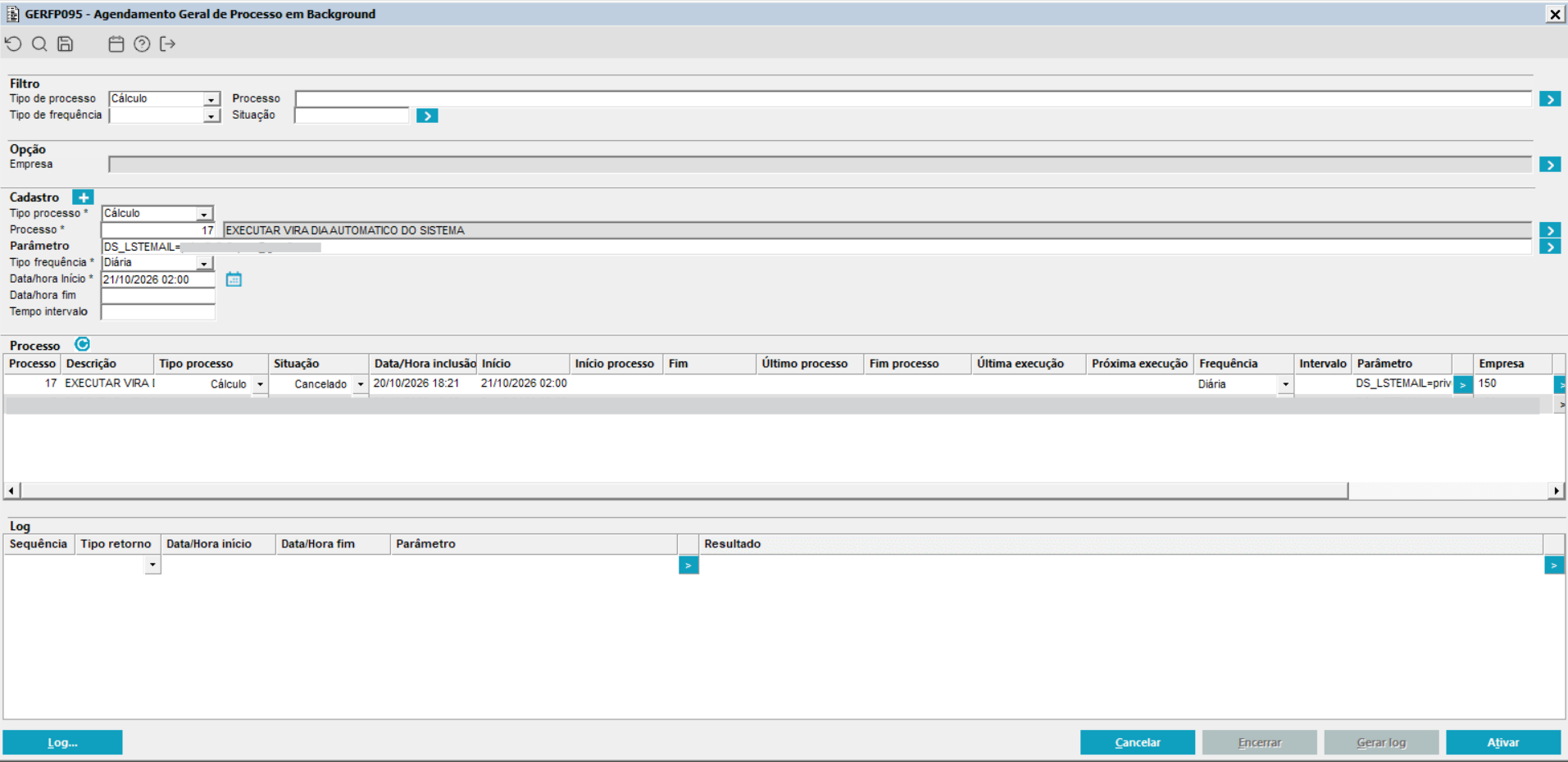Open lookup arrow for Filtro Processo field

click(1550, 99)
